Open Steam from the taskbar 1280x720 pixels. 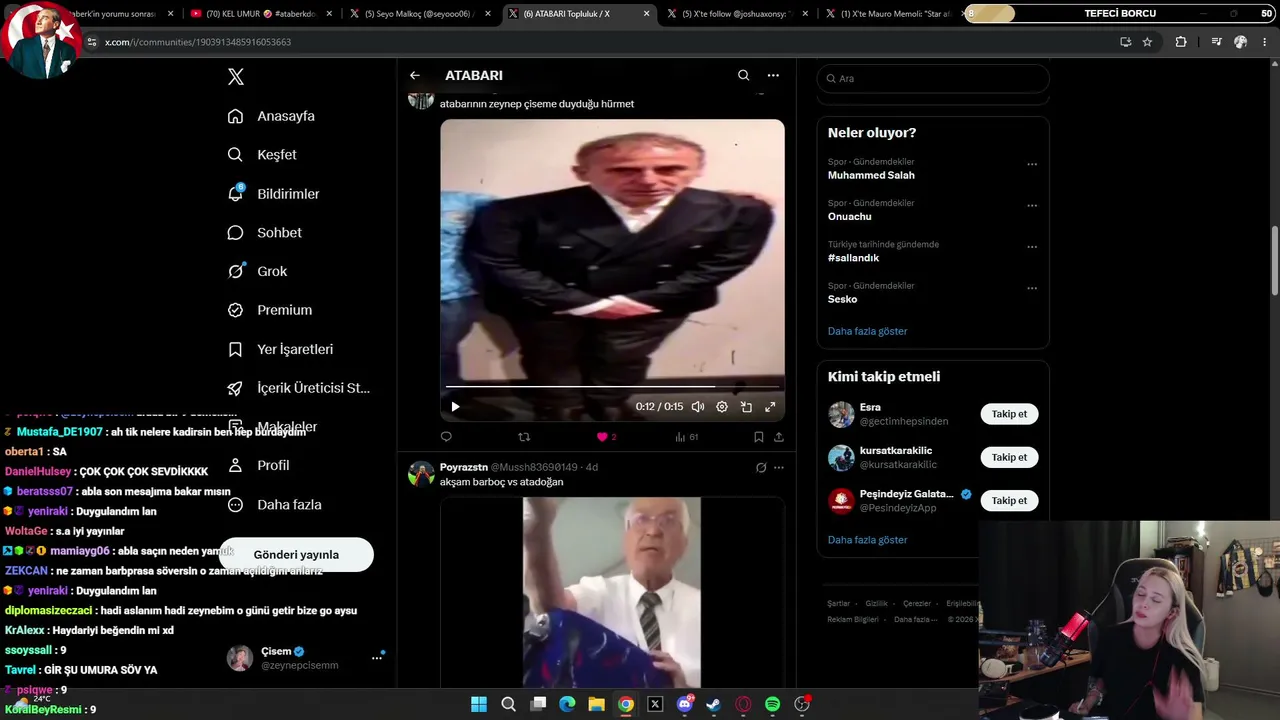pyautogui.click(x=713, y=704)
